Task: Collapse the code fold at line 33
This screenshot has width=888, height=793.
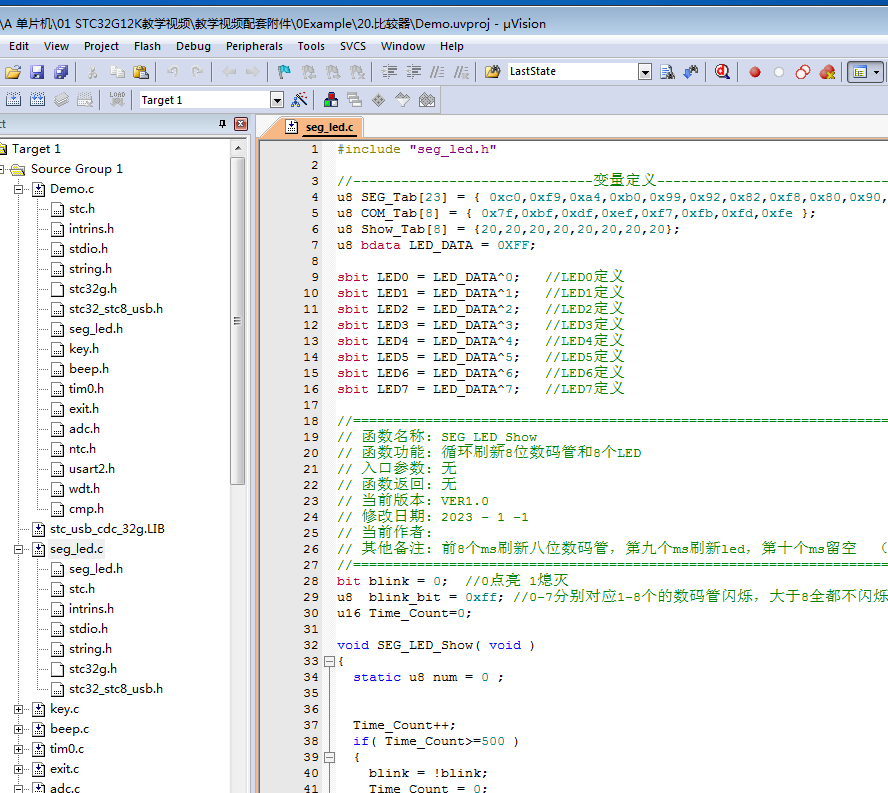Action: (x=329, y=661)
